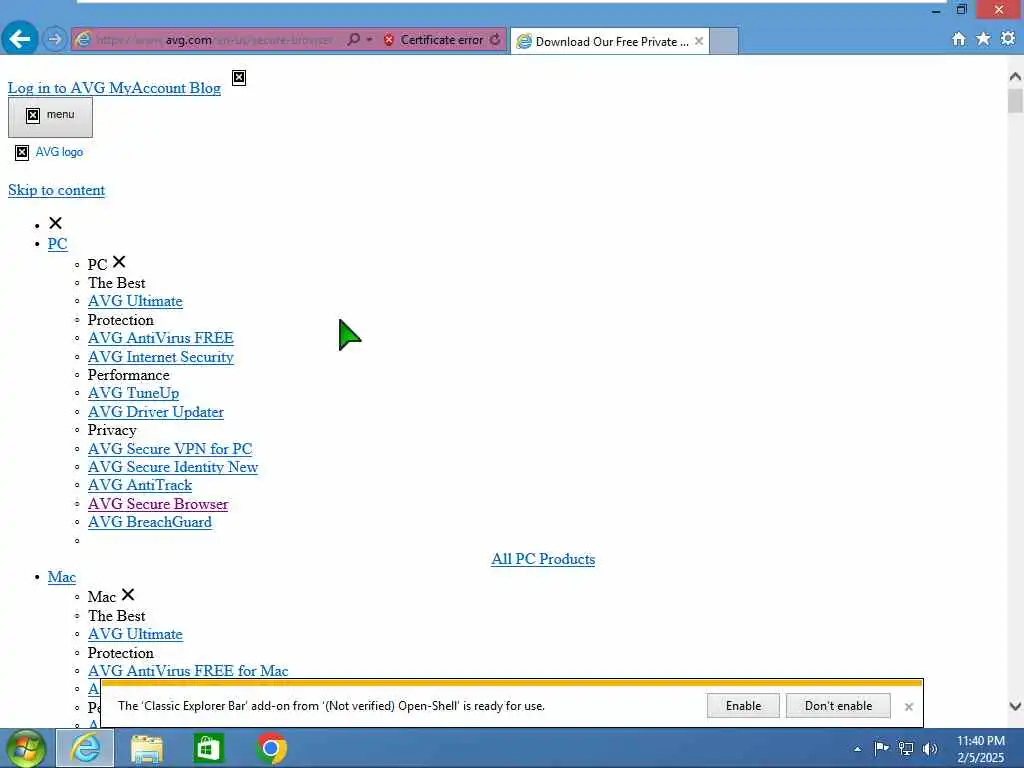
Task: Open Favorites with the star icon
Action: pyautogui.click(x=983, y=39)
